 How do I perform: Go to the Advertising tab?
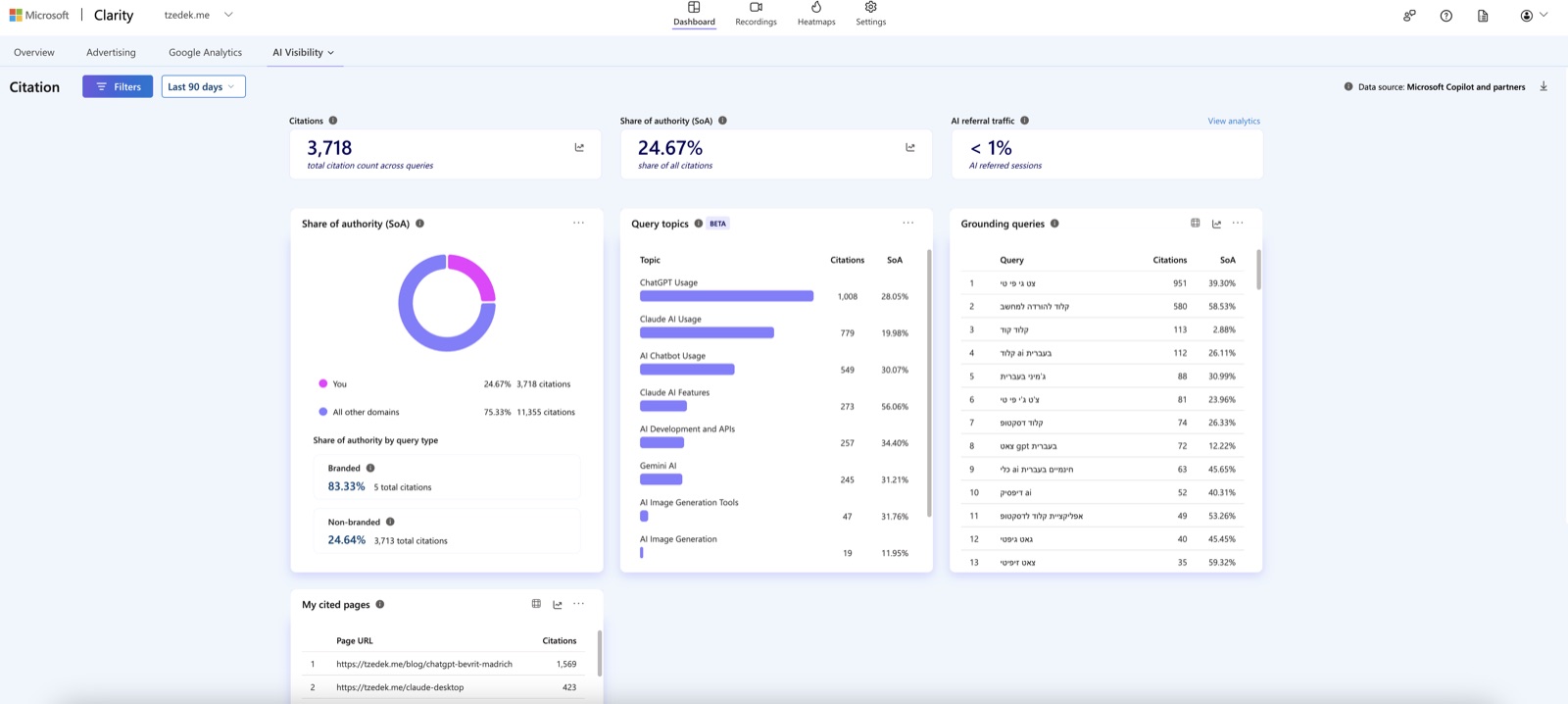click(111, 52)
